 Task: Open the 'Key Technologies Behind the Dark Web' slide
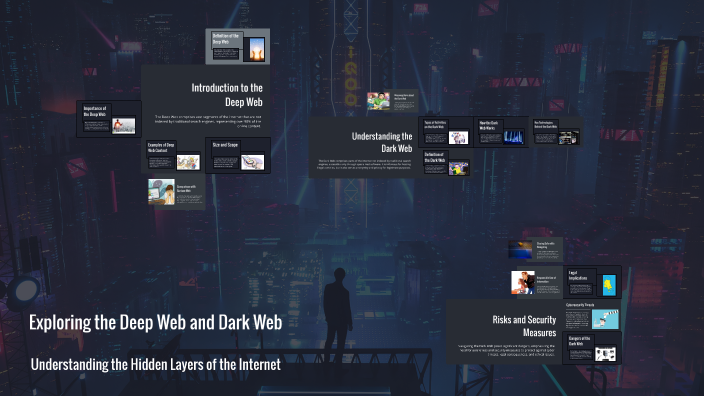(556, 132)
